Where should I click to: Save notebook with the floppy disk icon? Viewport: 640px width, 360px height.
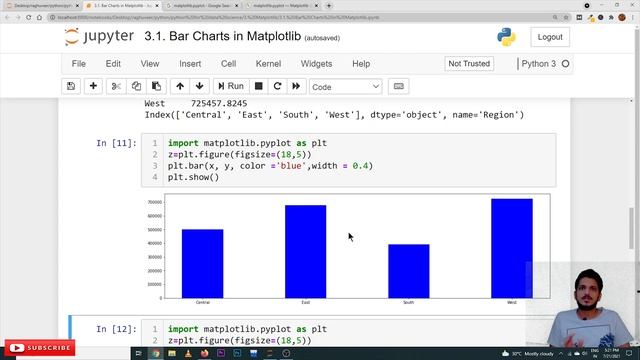point(71,86)
